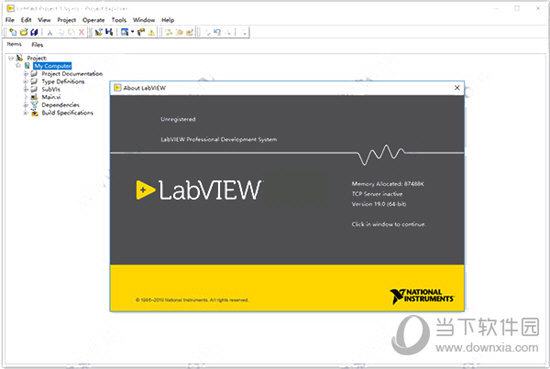Open the Operate menu
The height and width of the screenshot is (369, 550).
coord(94,20)
